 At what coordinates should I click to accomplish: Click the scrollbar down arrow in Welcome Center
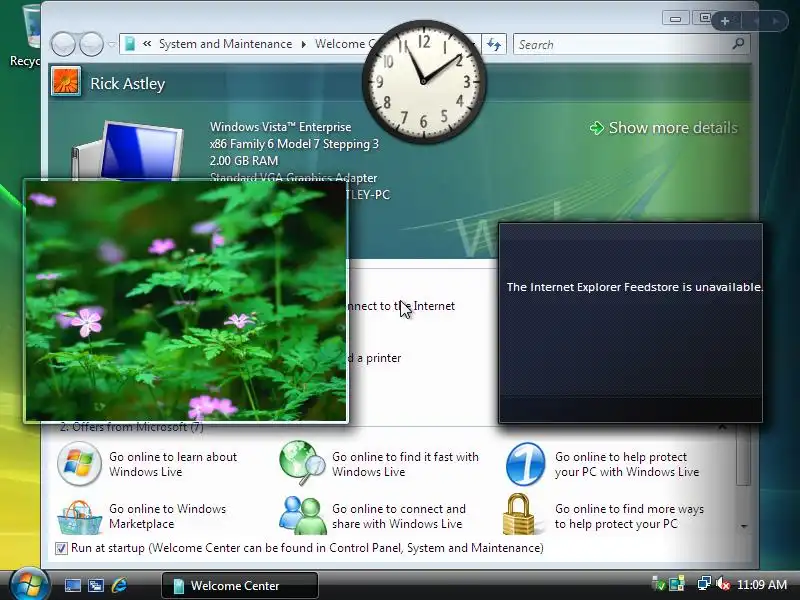743,526
